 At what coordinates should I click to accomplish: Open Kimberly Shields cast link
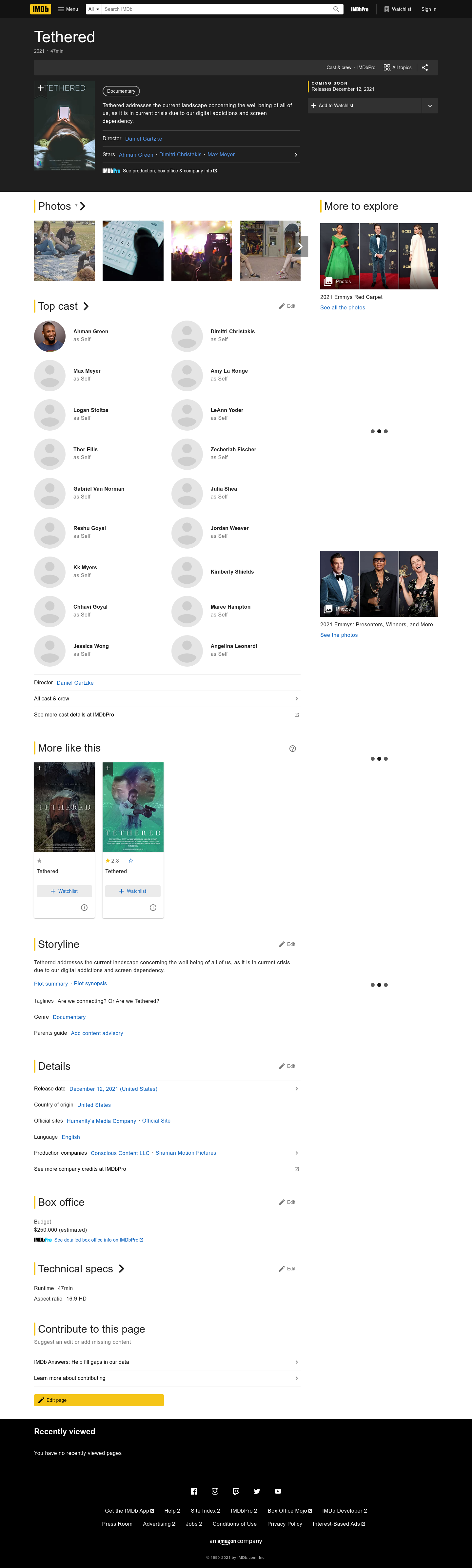[x=232, y=572]
